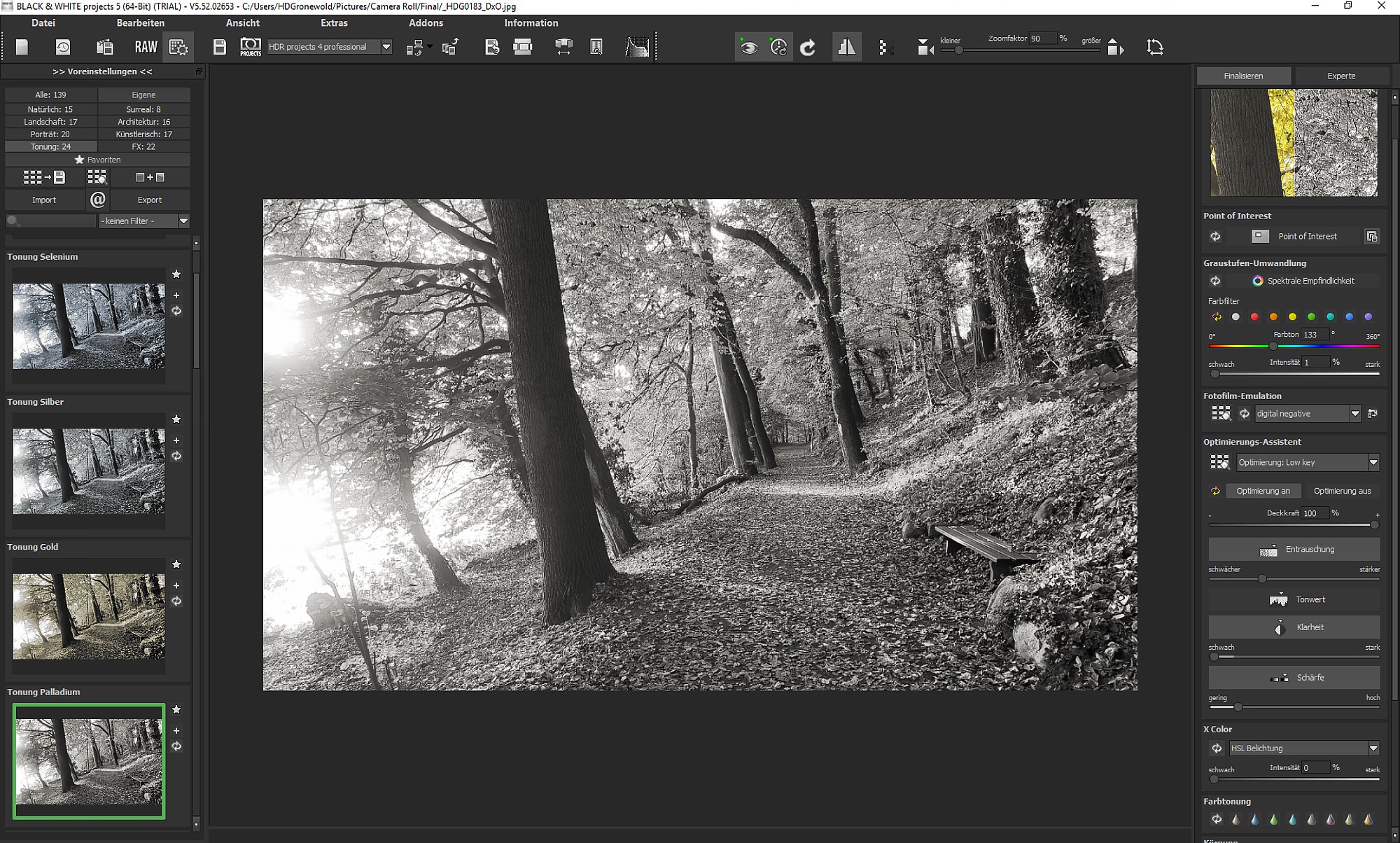Click the rotate refresh arrow icon
The width and height of the screenshot is (1400, 843).
point(808,47)
